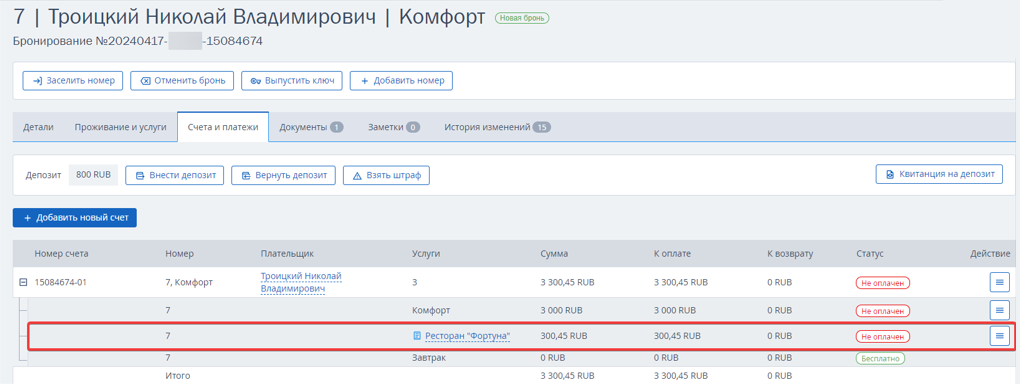Open the Документы tab
The width and height of the screenshot is (1020, 384).
(311, 127)
